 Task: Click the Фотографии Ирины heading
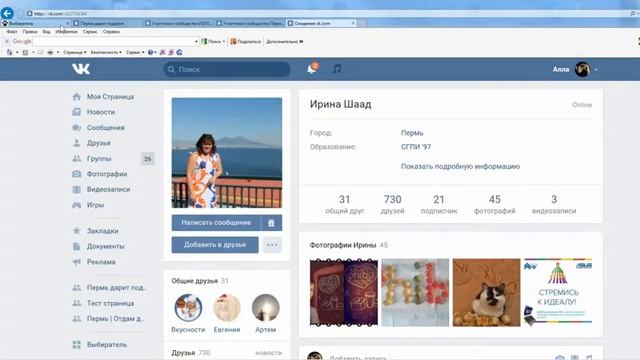click(x=342, y=245)
